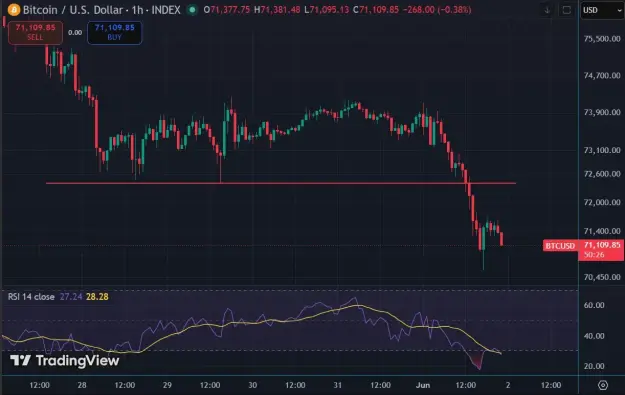The image size is (625, 395).
Task: Click the RSI 14 close indicator legend
Action: [x=31, y=297]
